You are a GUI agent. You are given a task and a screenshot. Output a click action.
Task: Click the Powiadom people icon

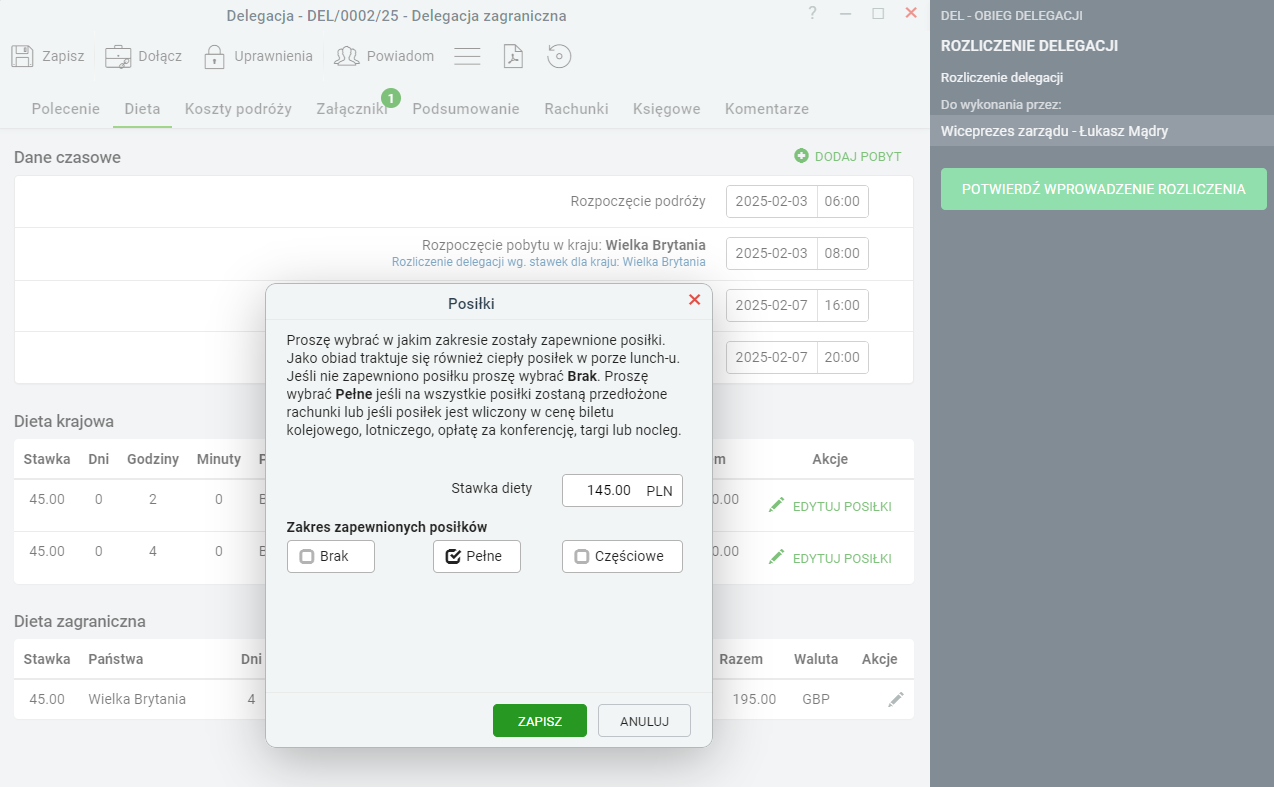(x=347, y=56)
